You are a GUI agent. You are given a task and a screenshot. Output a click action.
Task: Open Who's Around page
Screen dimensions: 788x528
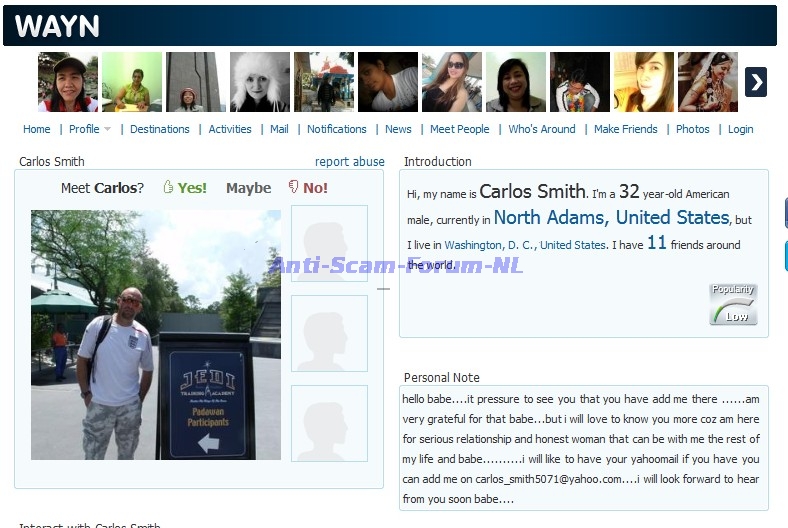click(x=542, y=129)
